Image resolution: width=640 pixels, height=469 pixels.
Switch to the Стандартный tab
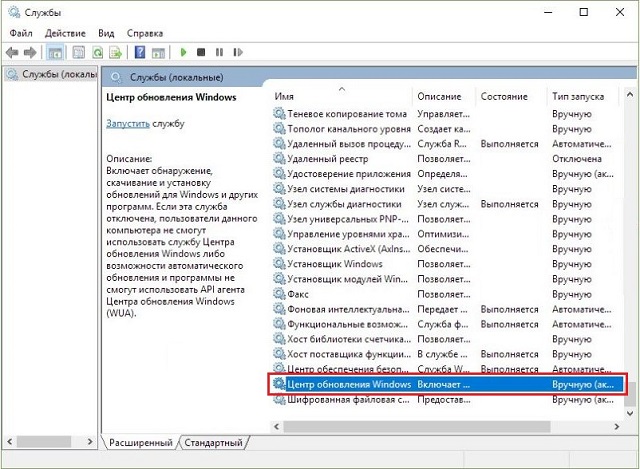coord(213,442)
